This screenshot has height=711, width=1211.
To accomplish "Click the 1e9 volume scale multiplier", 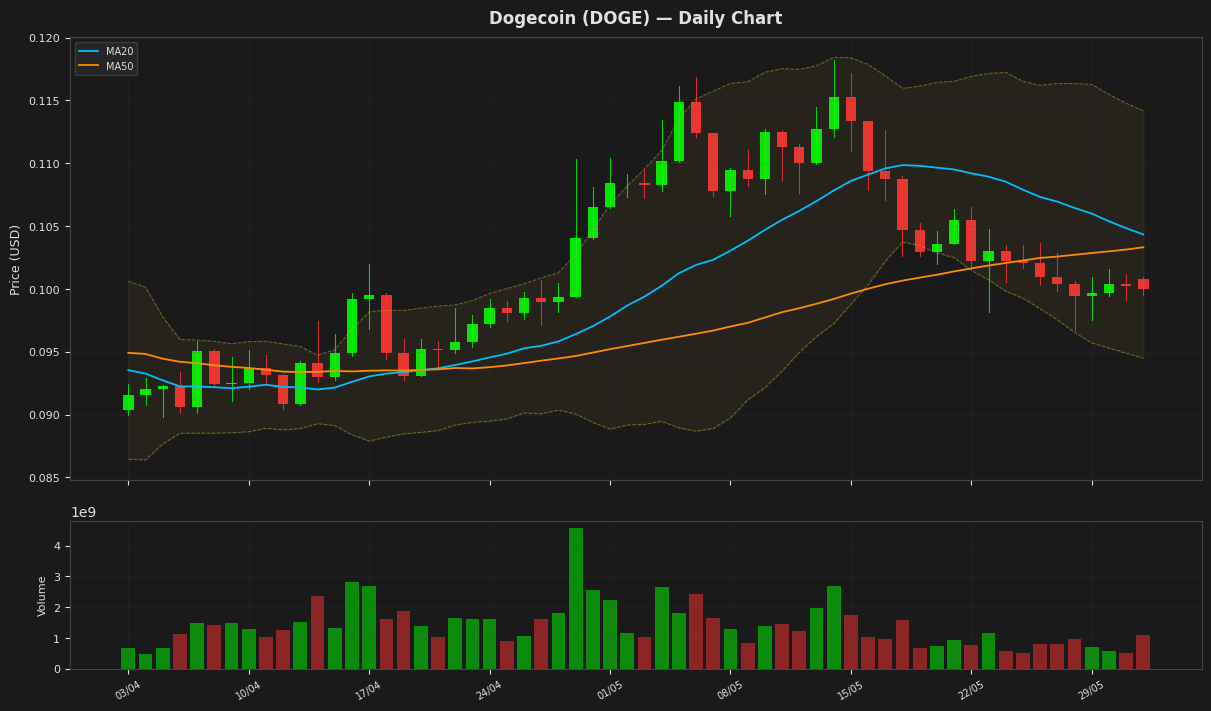I will (x=83, y=512).
